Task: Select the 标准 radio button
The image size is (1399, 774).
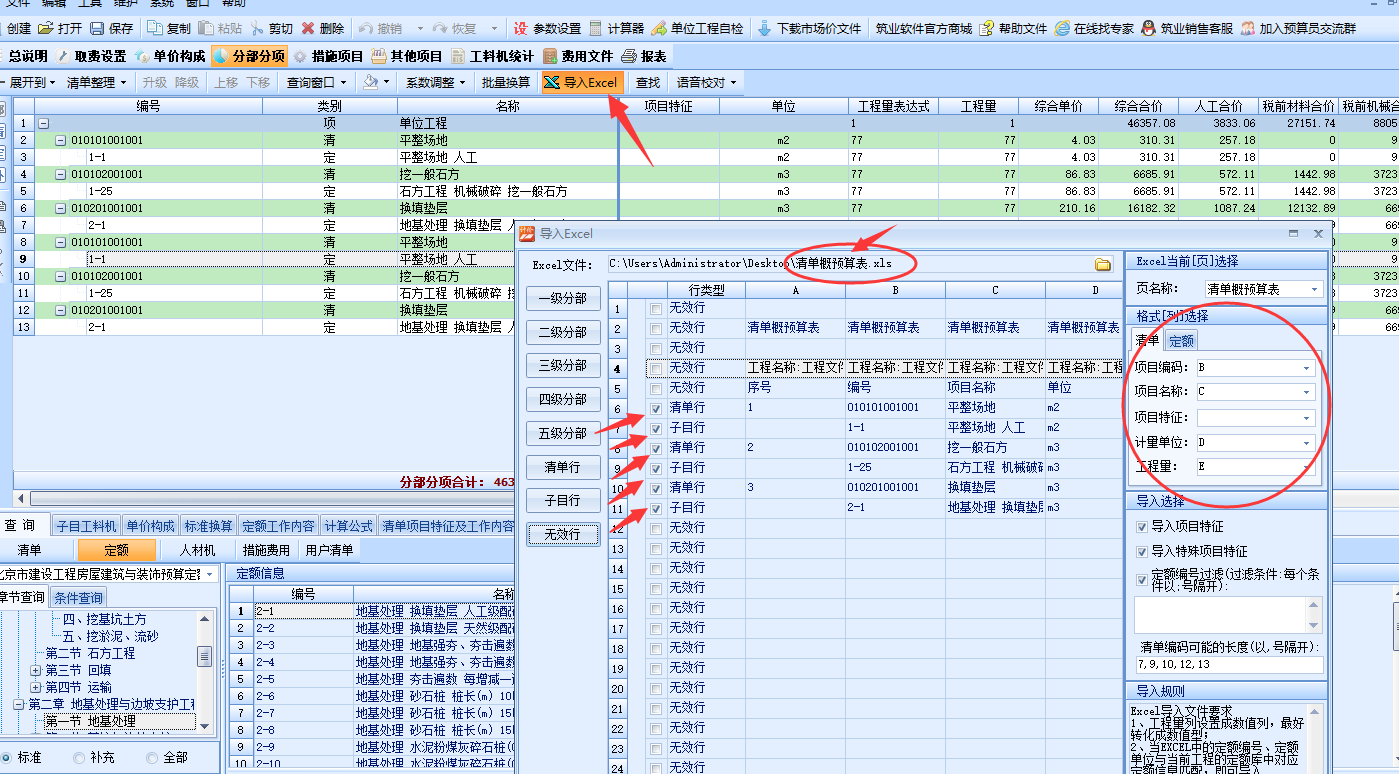Action: click(8, 758)
